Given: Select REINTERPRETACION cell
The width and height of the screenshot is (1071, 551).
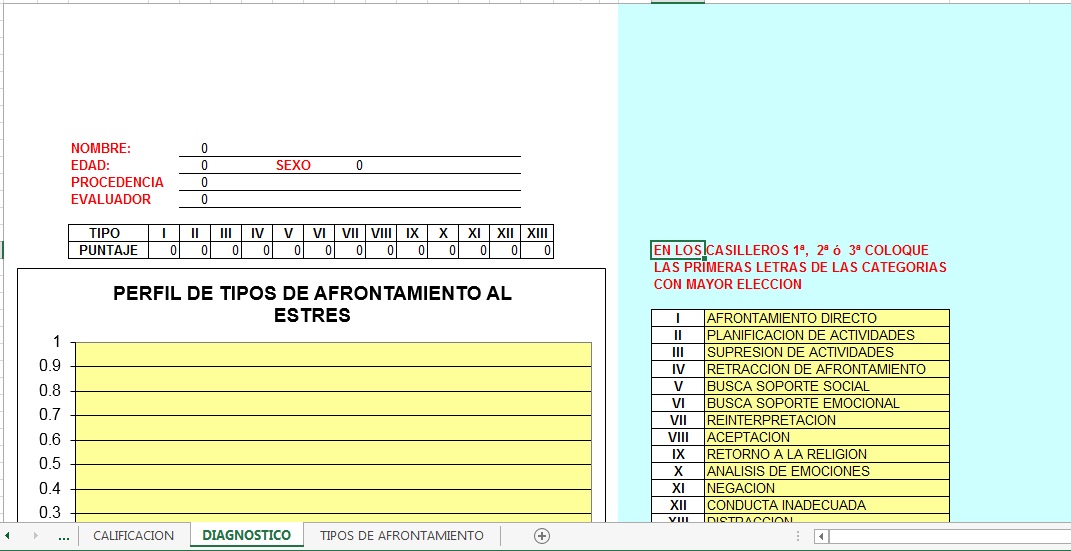Looking at the screenshot, I should pos(826,421).
